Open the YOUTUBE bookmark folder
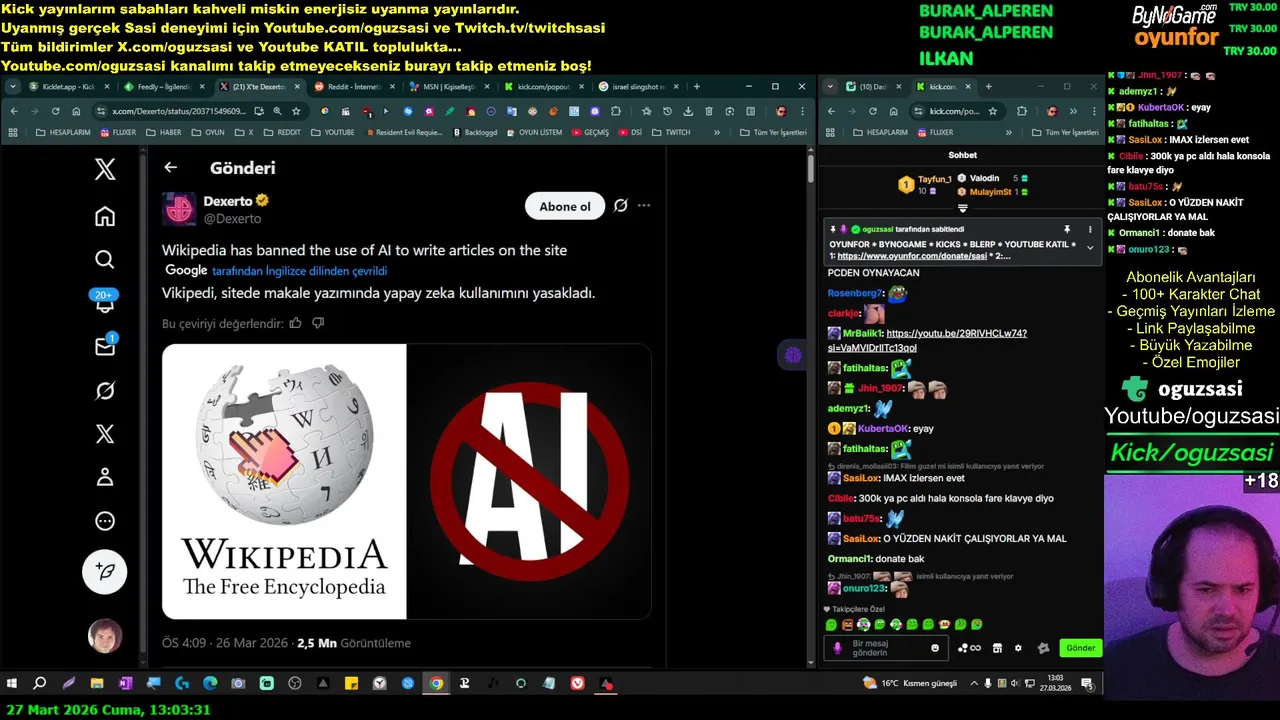Viewport: 1280px width, 720px height. click(x=332, y=132)
